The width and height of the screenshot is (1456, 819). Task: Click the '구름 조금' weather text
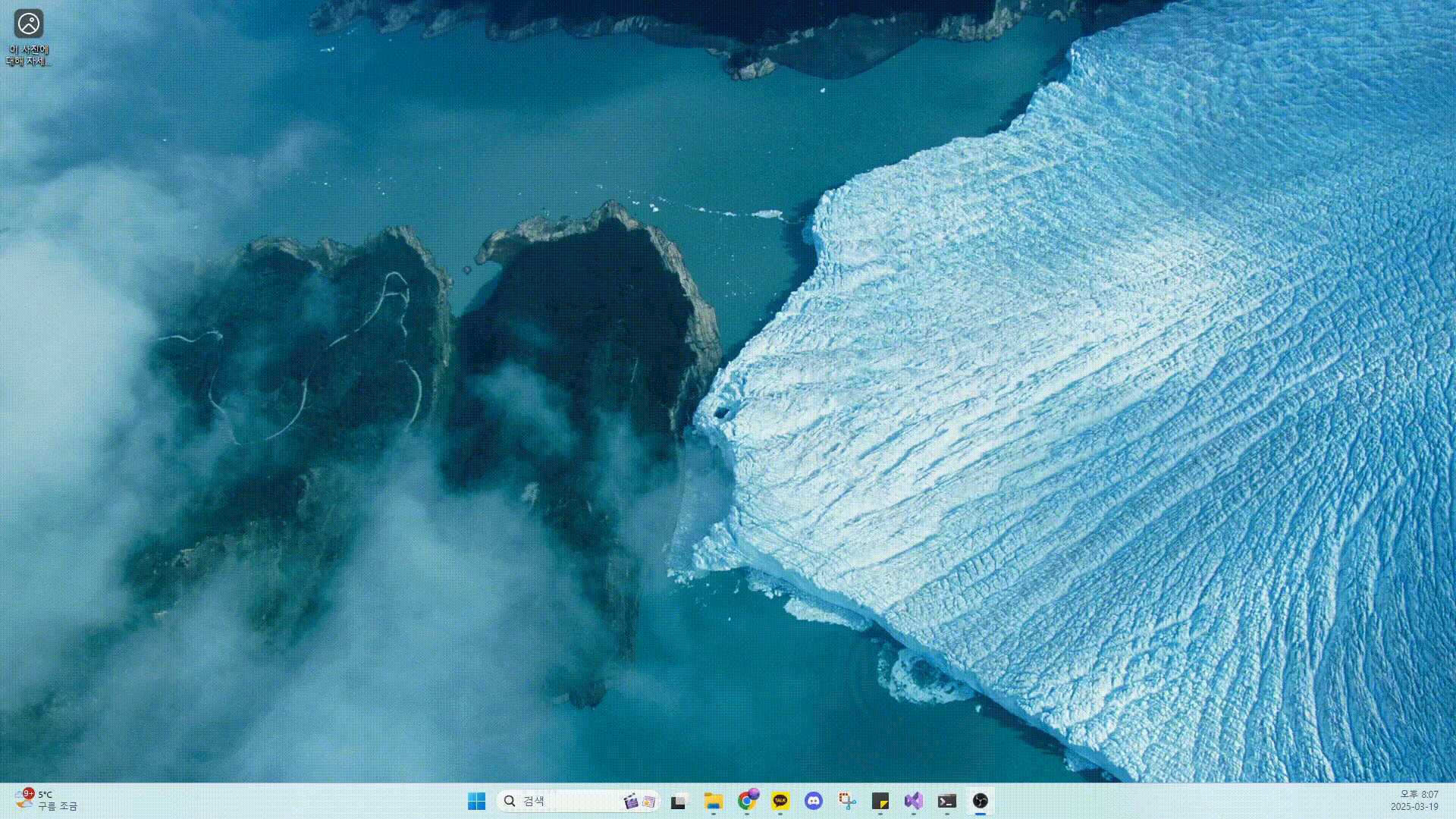click(58, 806)
